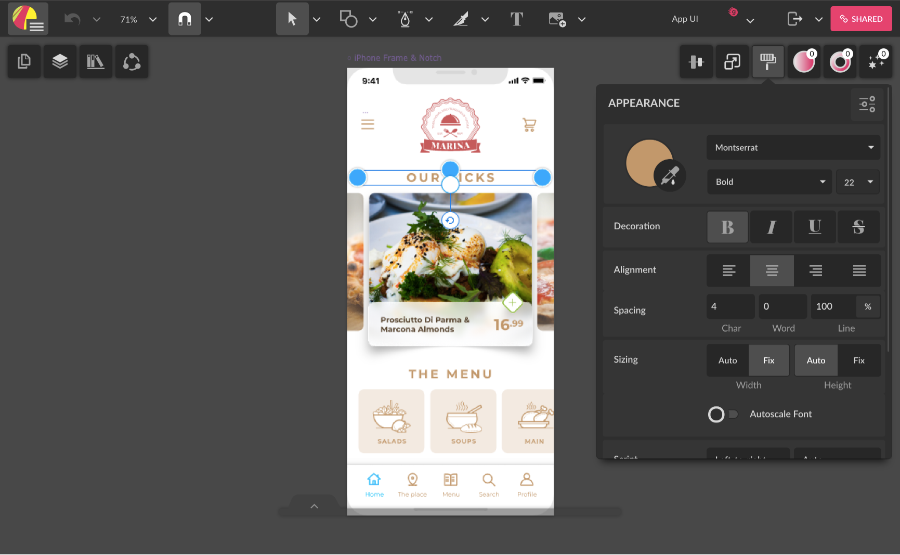Set width sizing to Auto
This screenshot has width=900, height=555.
click(x=727, y=360)
